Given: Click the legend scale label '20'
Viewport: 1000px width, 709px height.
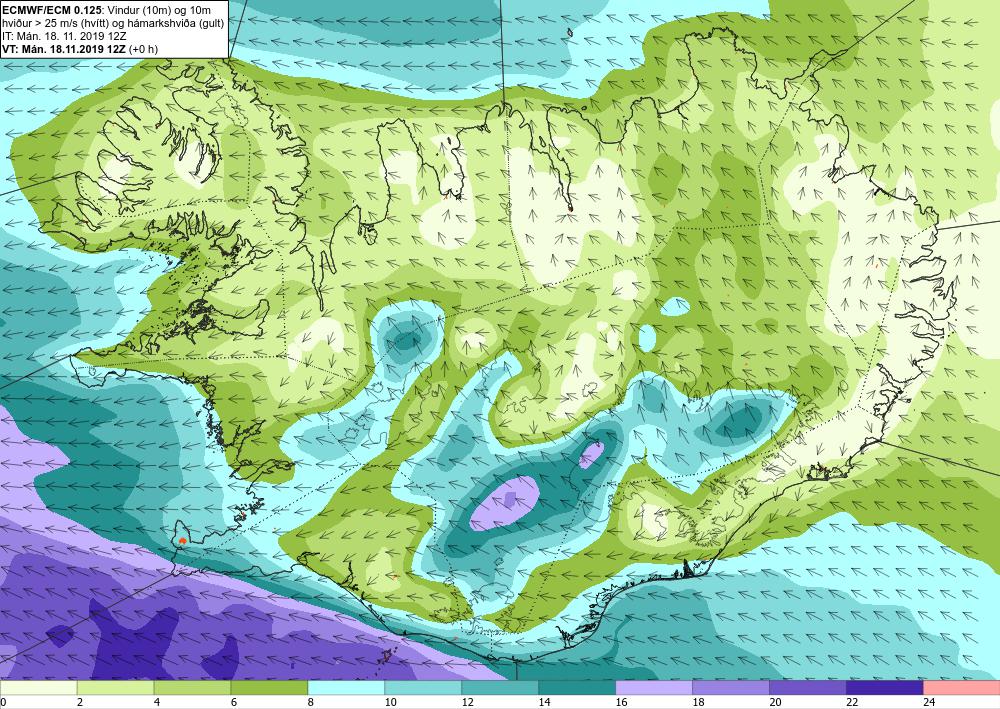Looking at the screenshot, I should tap(775, 702).
